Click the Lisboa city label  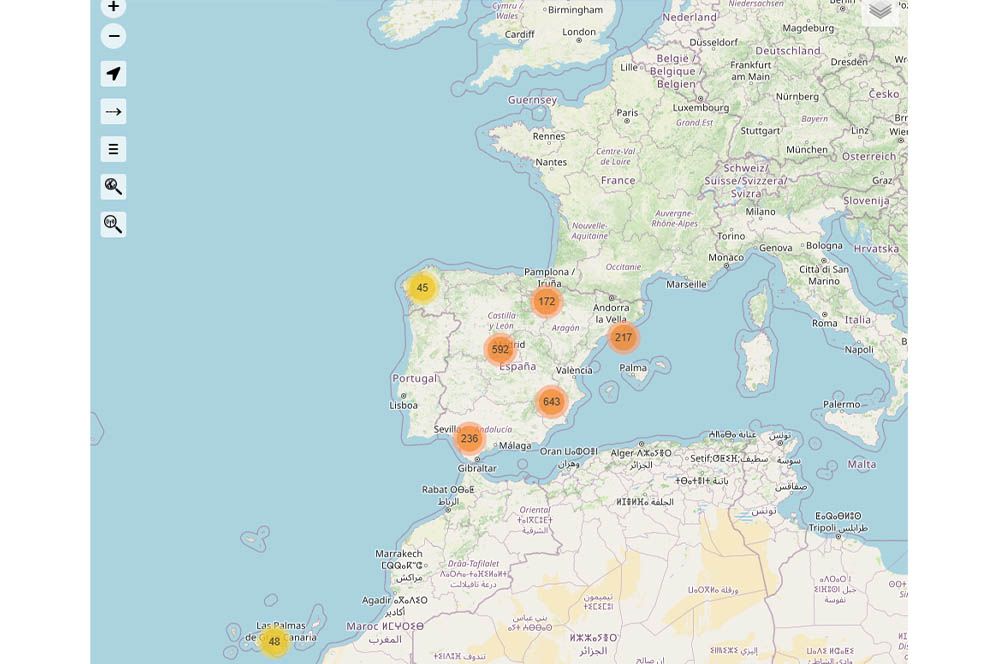point(404,405)
